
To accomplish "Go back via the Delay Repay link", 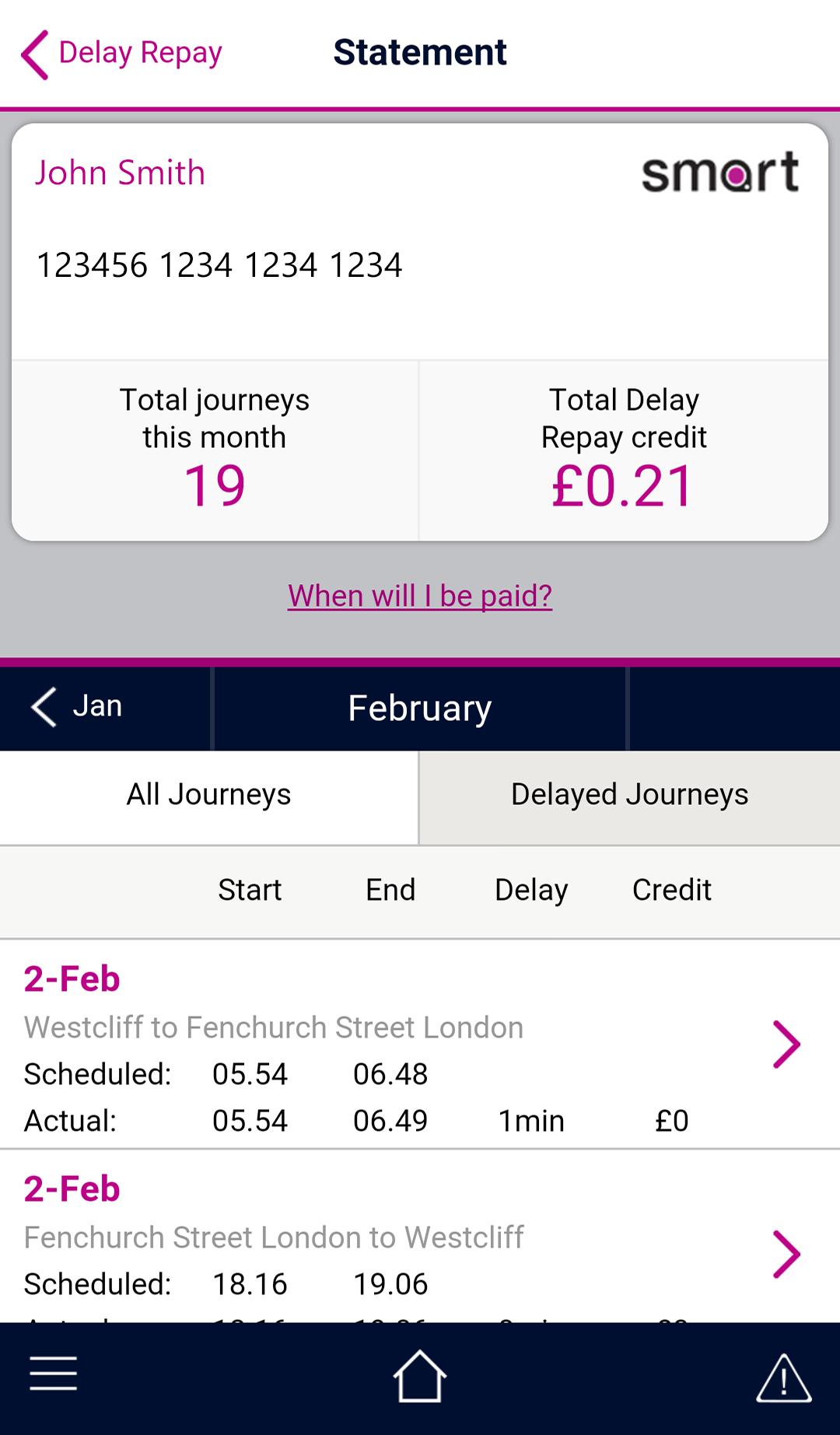I will (140, 53).
